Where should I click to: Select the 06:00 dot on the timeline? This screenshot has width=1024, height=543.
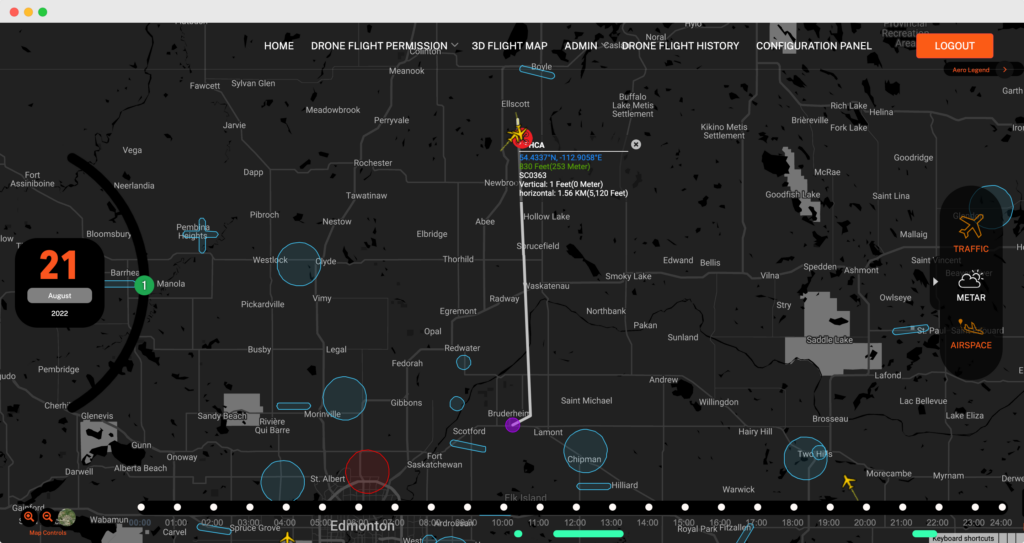[359, 507]
